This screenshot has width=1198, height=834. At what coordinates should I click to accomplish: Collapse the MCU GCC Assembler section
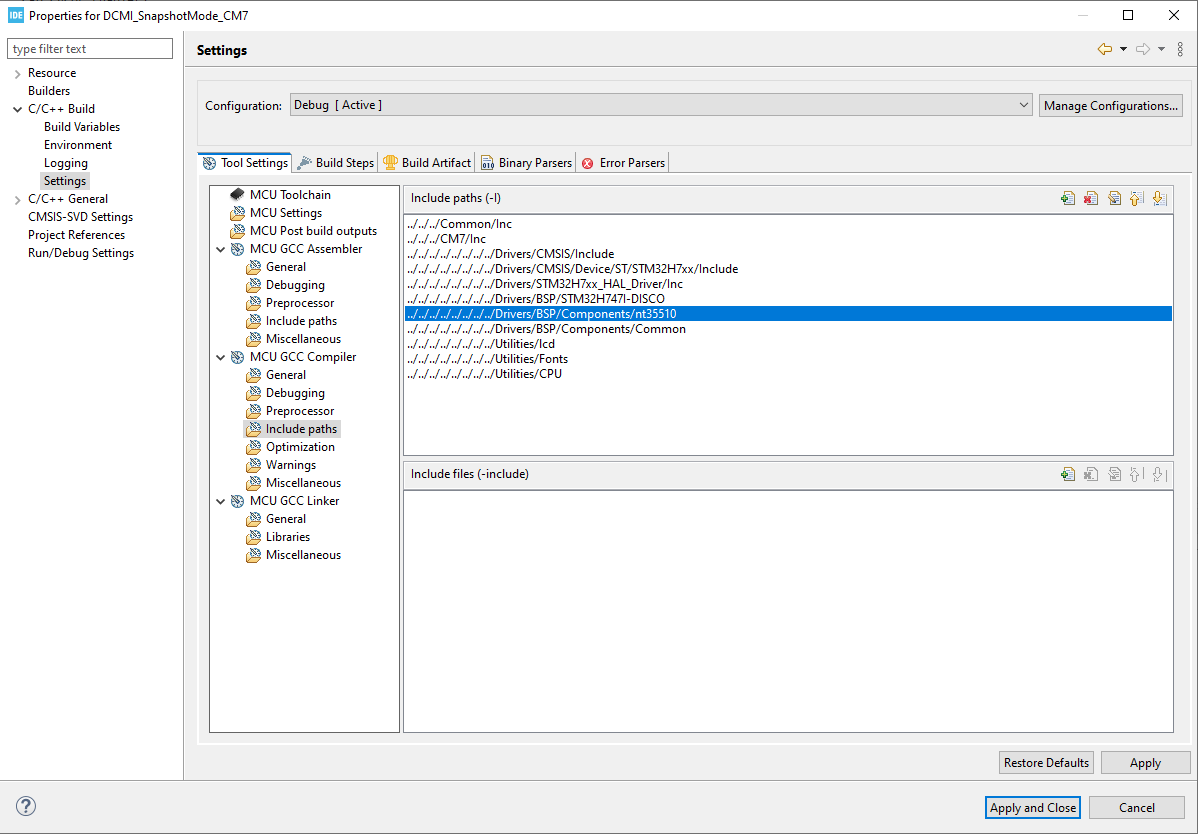coord(221,248)
